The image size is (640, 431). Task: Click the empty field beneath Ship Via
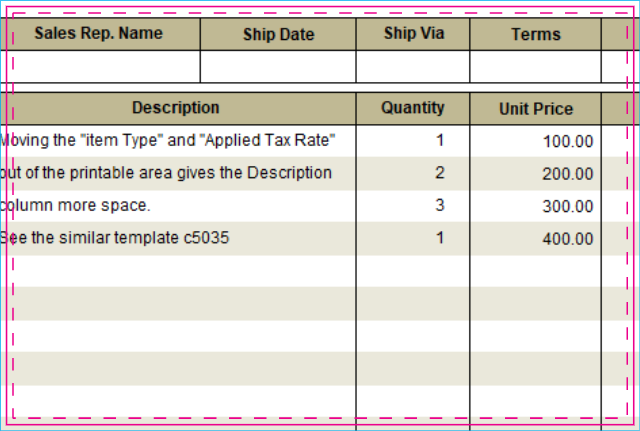click(x=413, y=66)
